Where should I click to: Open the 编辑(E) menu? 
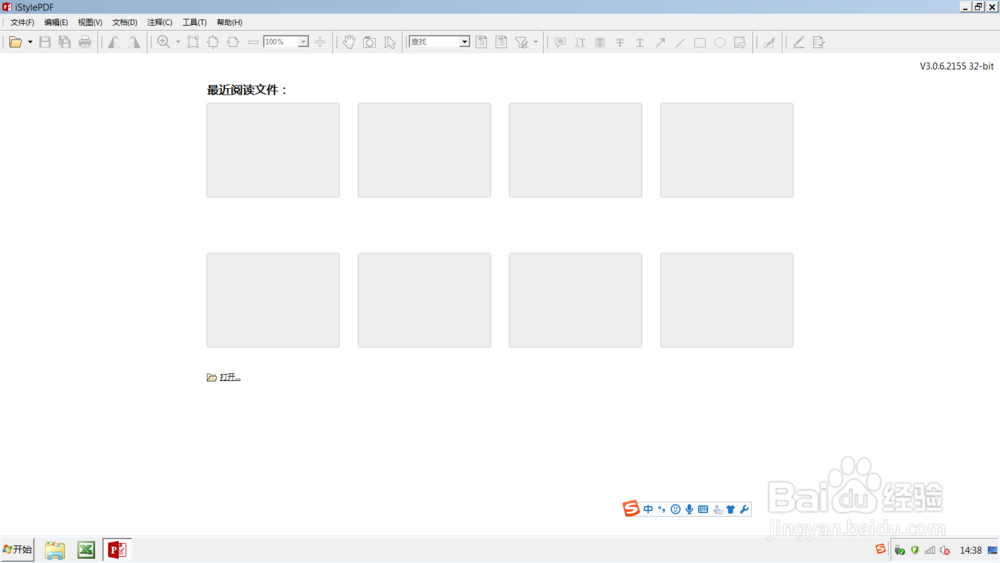tap(56, 22)
